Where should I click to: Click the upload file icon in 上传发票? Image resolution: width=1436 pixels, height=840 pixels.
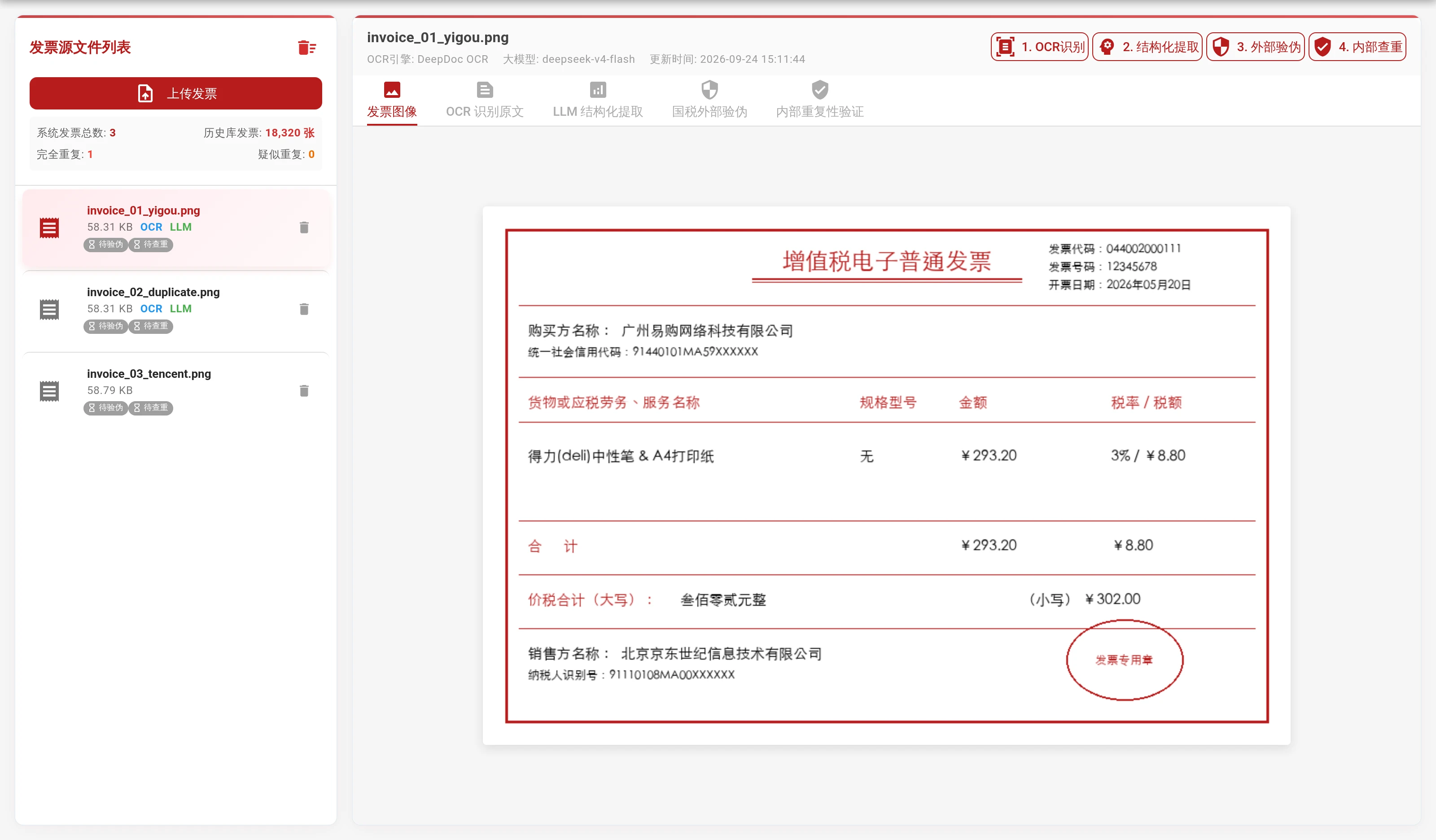(145, 93)
